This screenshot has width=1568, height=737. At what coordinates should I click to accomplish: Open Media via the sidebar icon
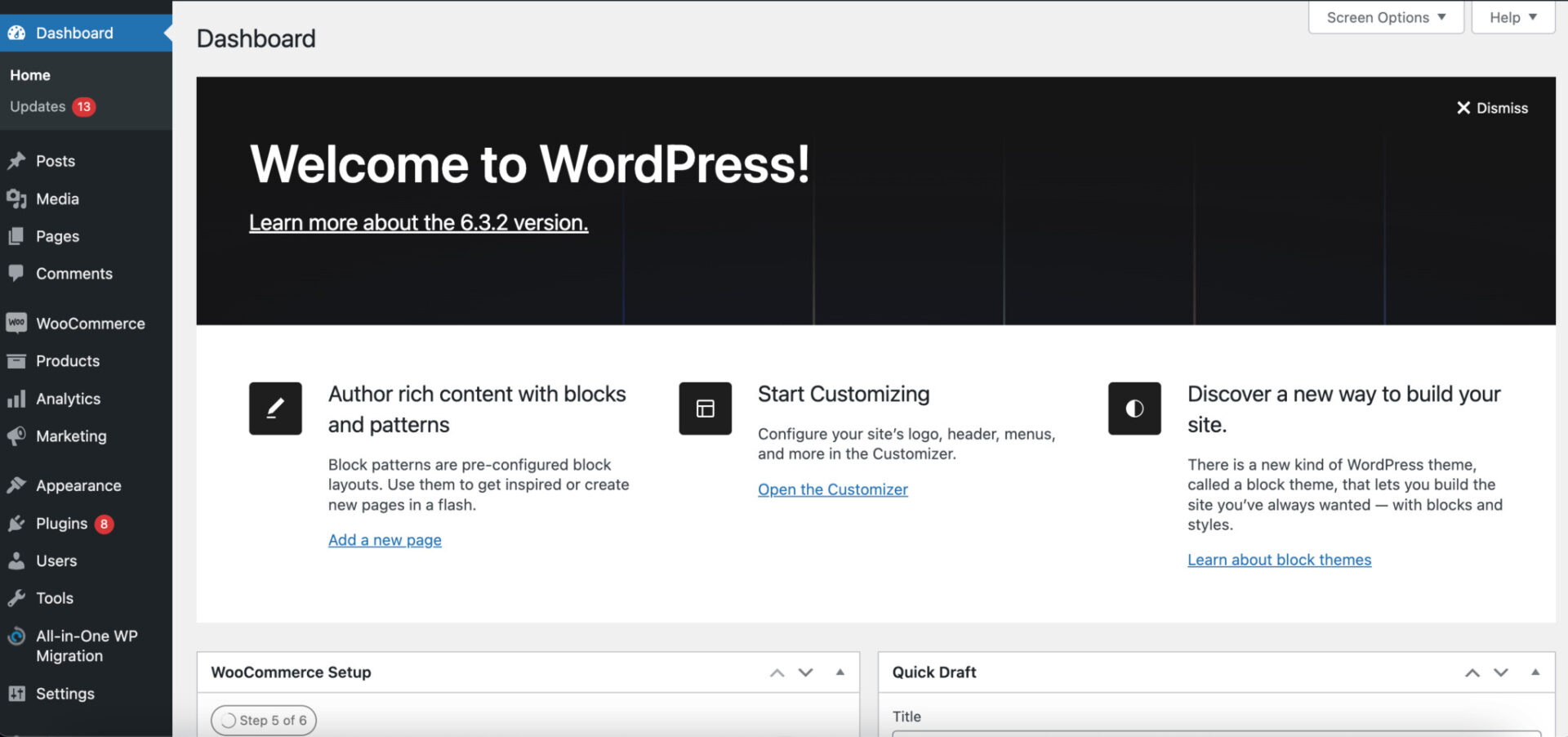click(x=17, y=199)
